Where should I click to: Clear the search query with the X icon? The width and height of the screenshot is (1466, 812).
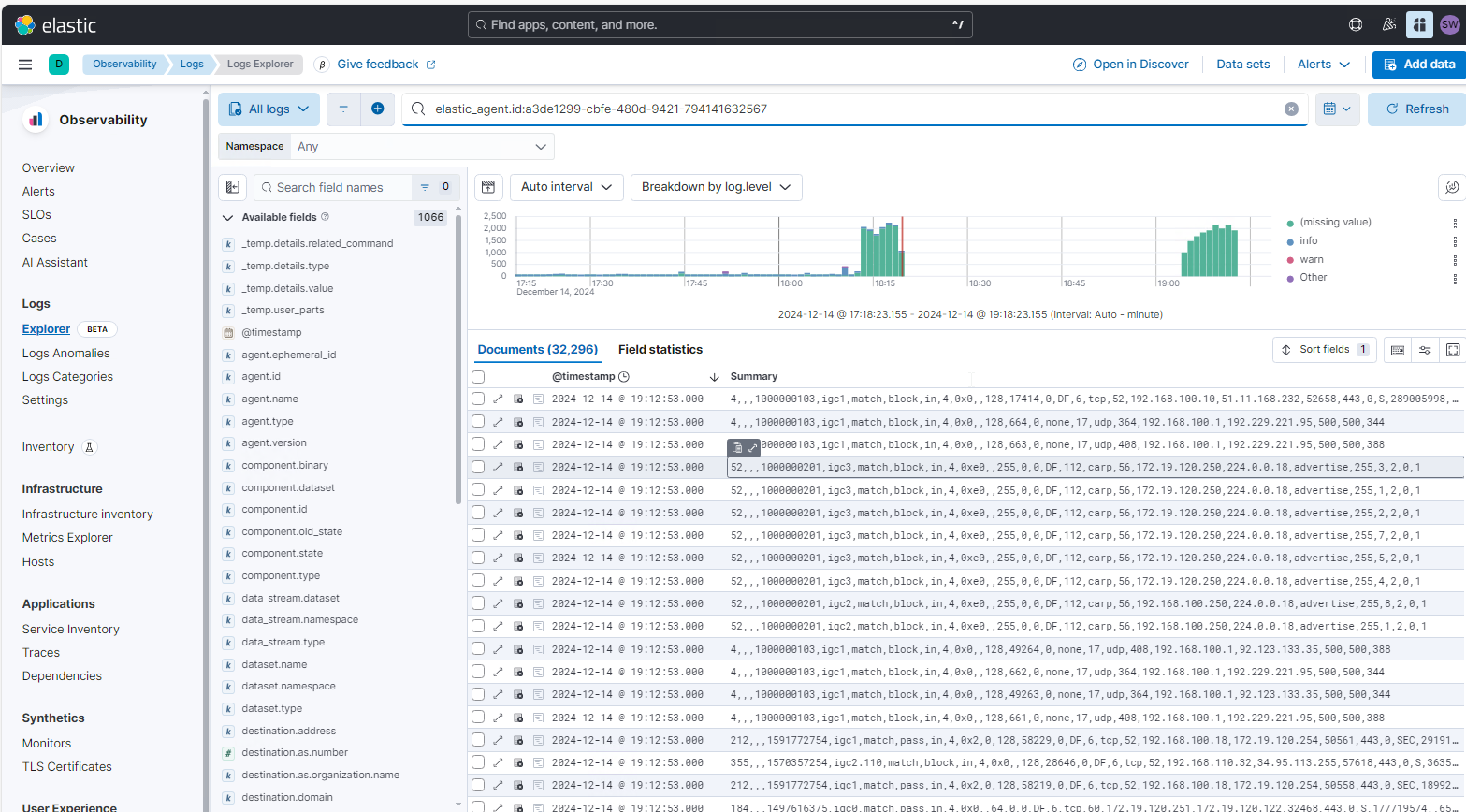1291,109
